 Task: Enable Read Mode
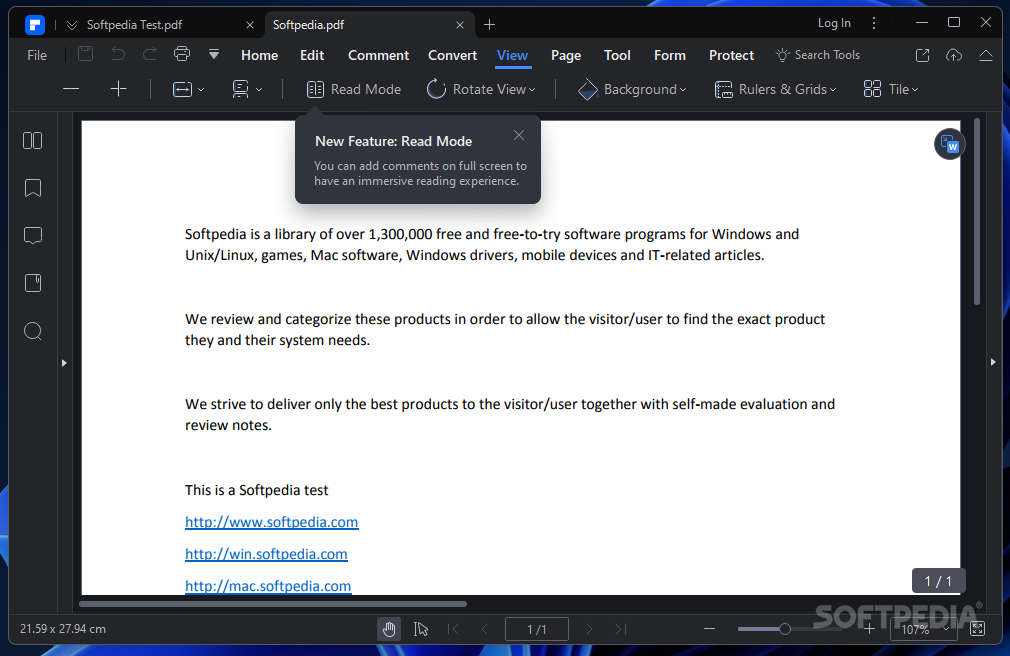(x=354, y=90)
